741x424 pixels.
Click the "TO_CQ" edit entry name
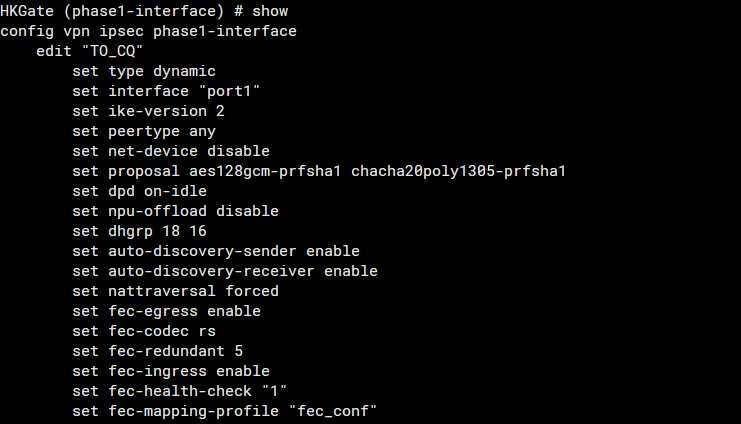(112, 51)
